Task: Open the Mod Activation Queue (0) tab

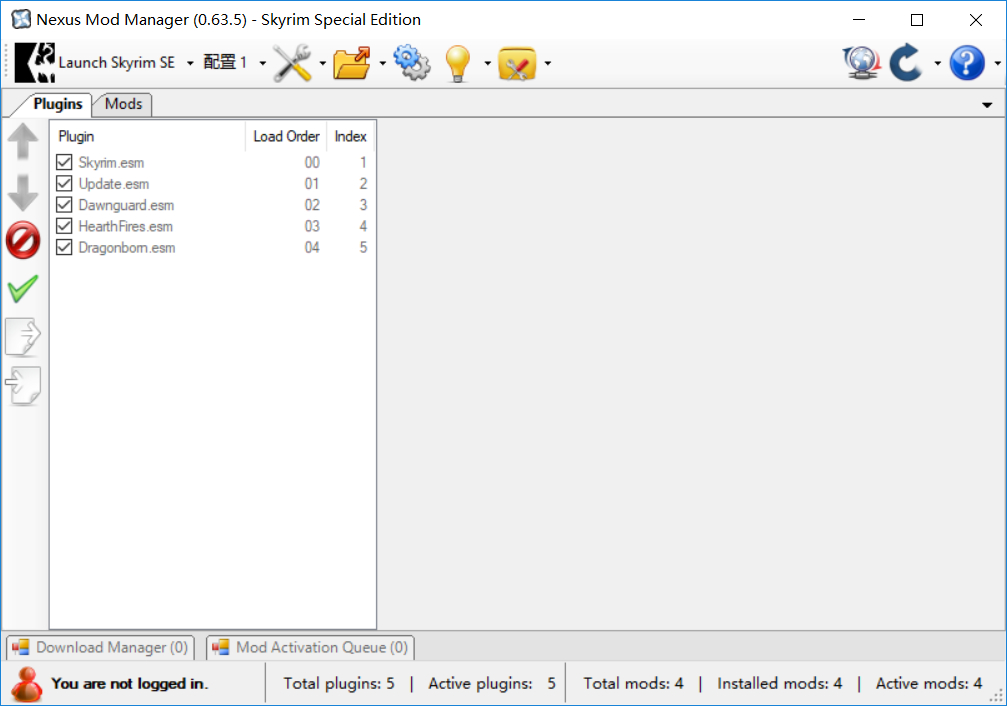Action: (x=310, y=648)
